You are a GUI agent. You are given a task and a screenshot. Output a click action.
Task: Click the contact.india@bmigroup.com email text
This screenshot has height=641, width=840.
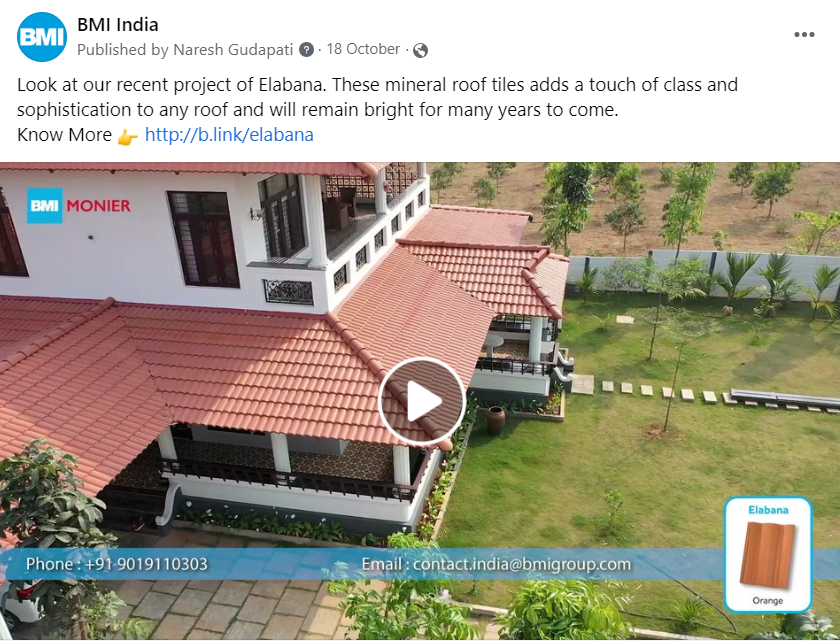click(x=522, y=564)
